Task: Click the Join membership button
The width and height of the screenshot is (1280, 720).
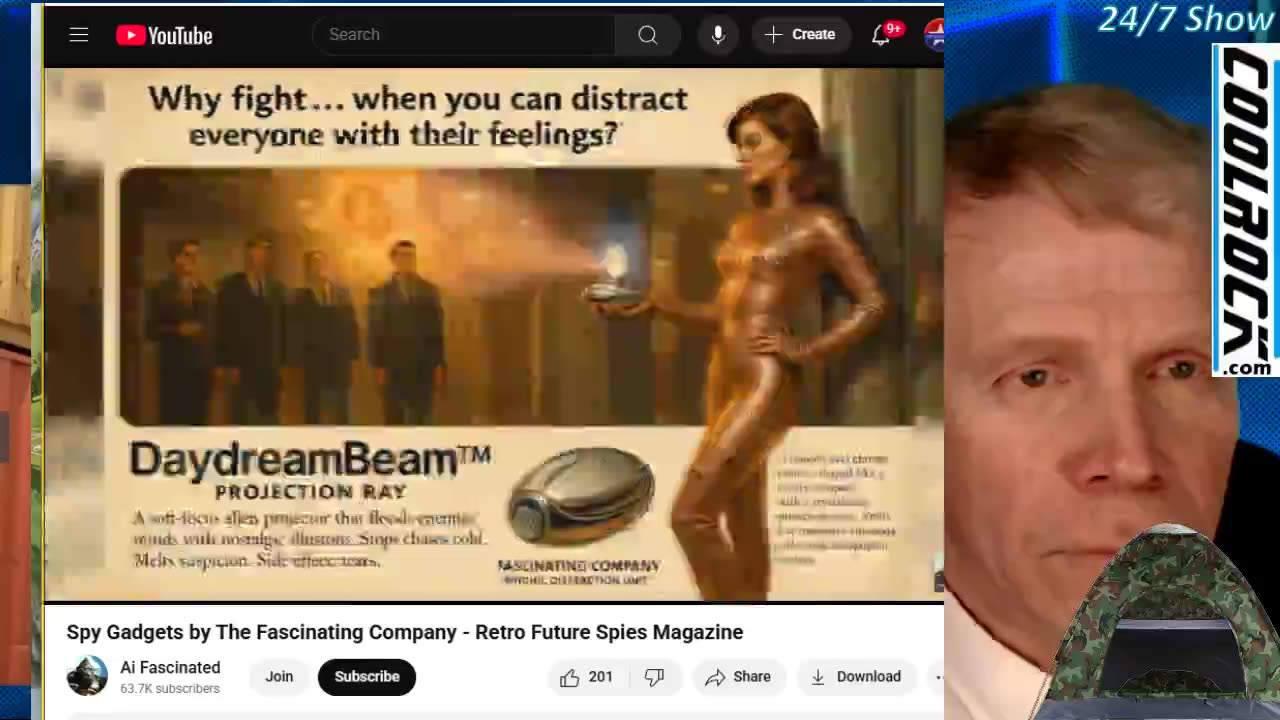Action: click(x=279, y=677)
